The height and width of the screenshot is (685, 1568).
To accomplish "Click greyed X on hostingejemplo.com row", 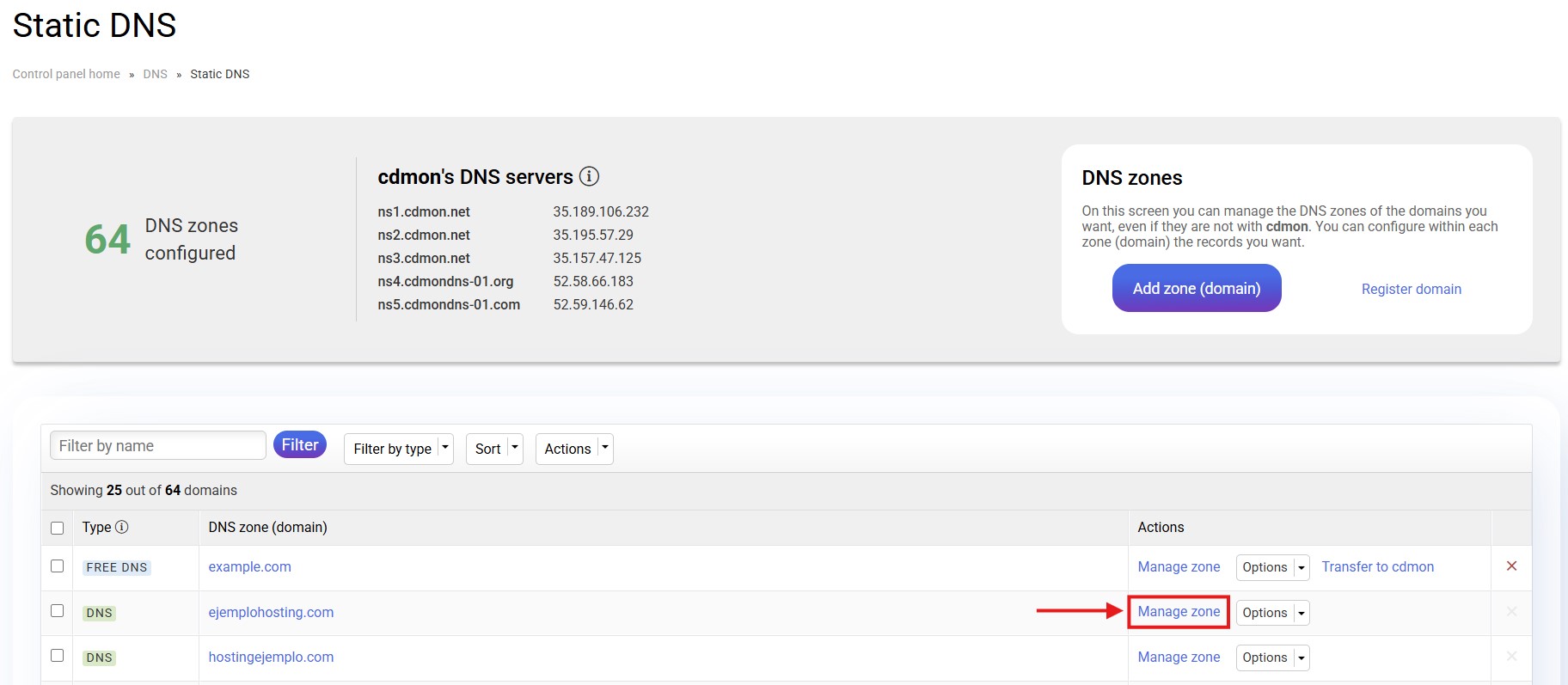I will [1511, 657].
